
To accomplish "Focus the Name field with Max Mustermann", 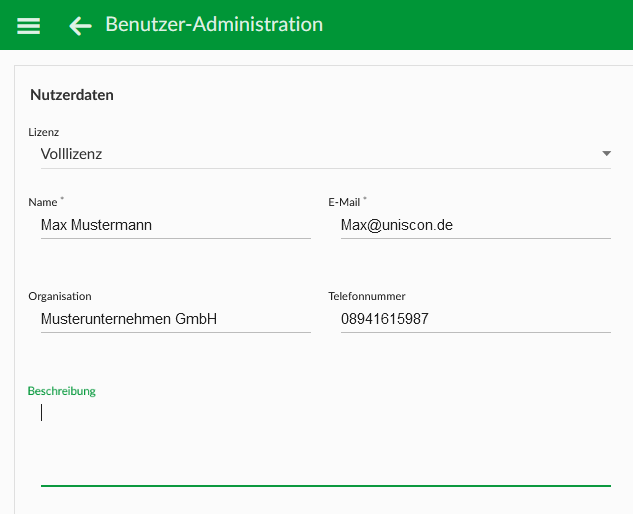I will click(x=176, y=225).
